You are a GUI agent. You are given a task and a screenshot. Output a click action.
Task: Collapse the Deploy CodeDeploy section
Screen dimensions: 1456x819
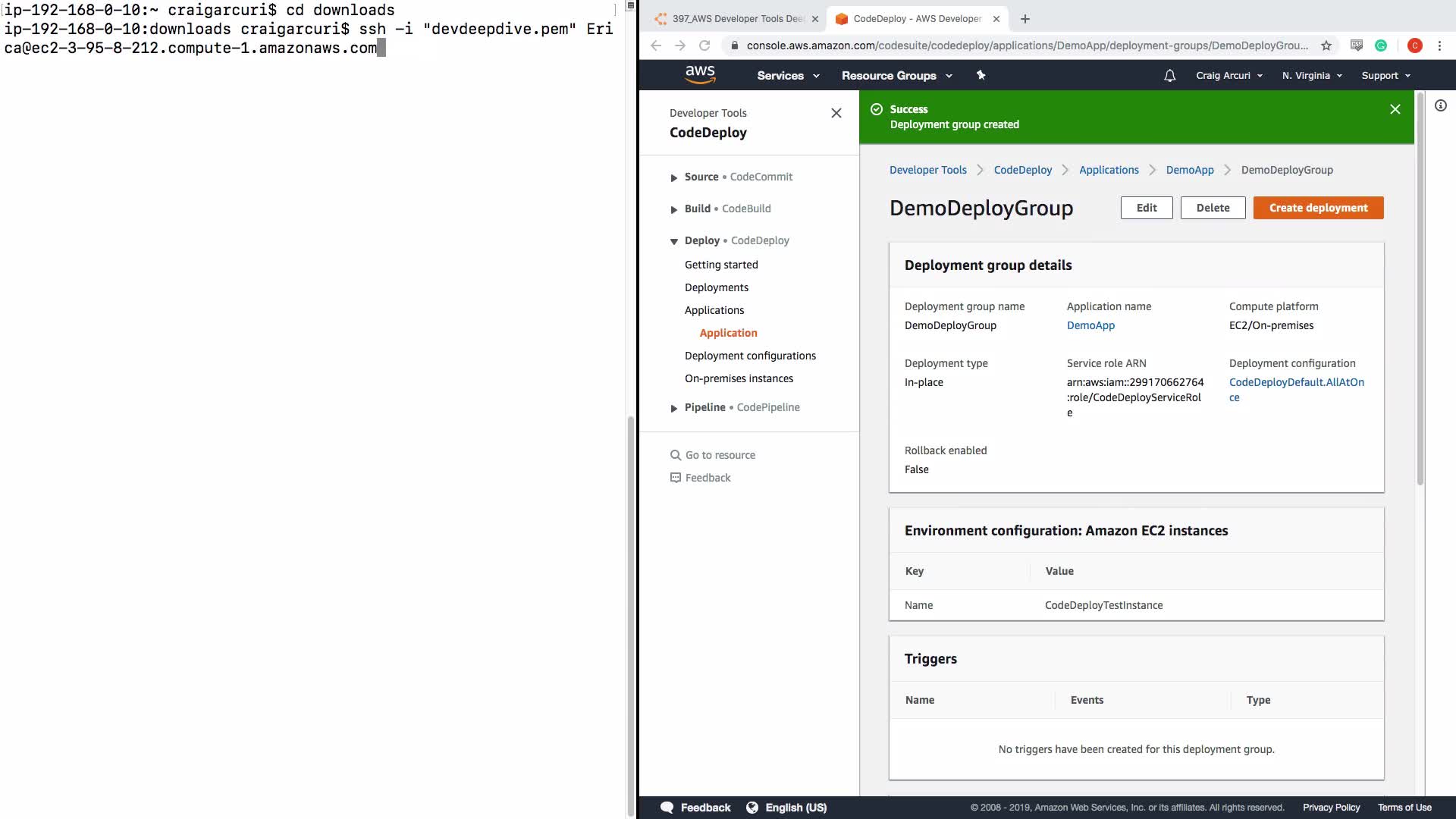click(674, 241)
